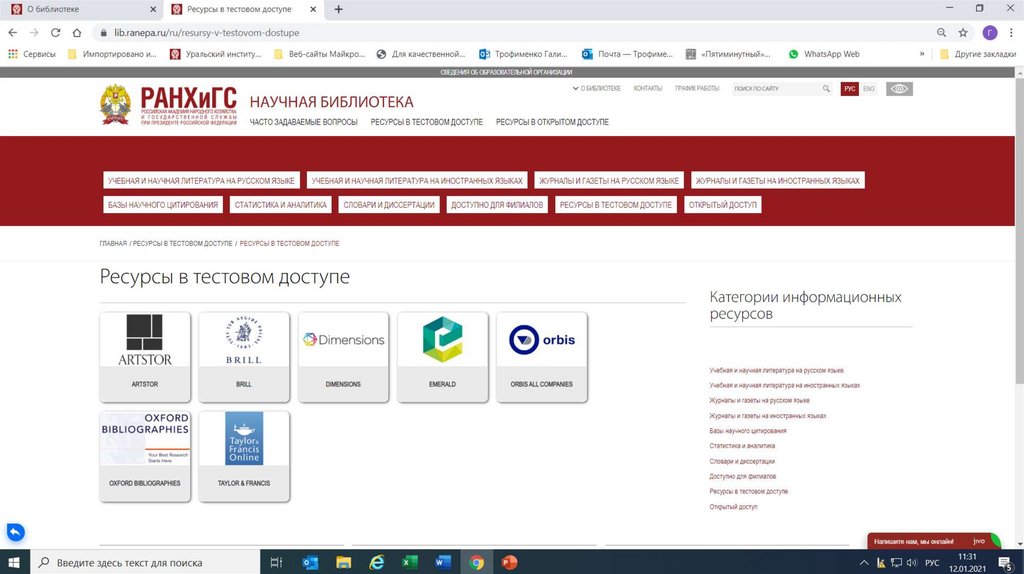Open the Oxford Bibliographies tile
The width and height of the screenshot is (1024, 574).
click(145, 456)
